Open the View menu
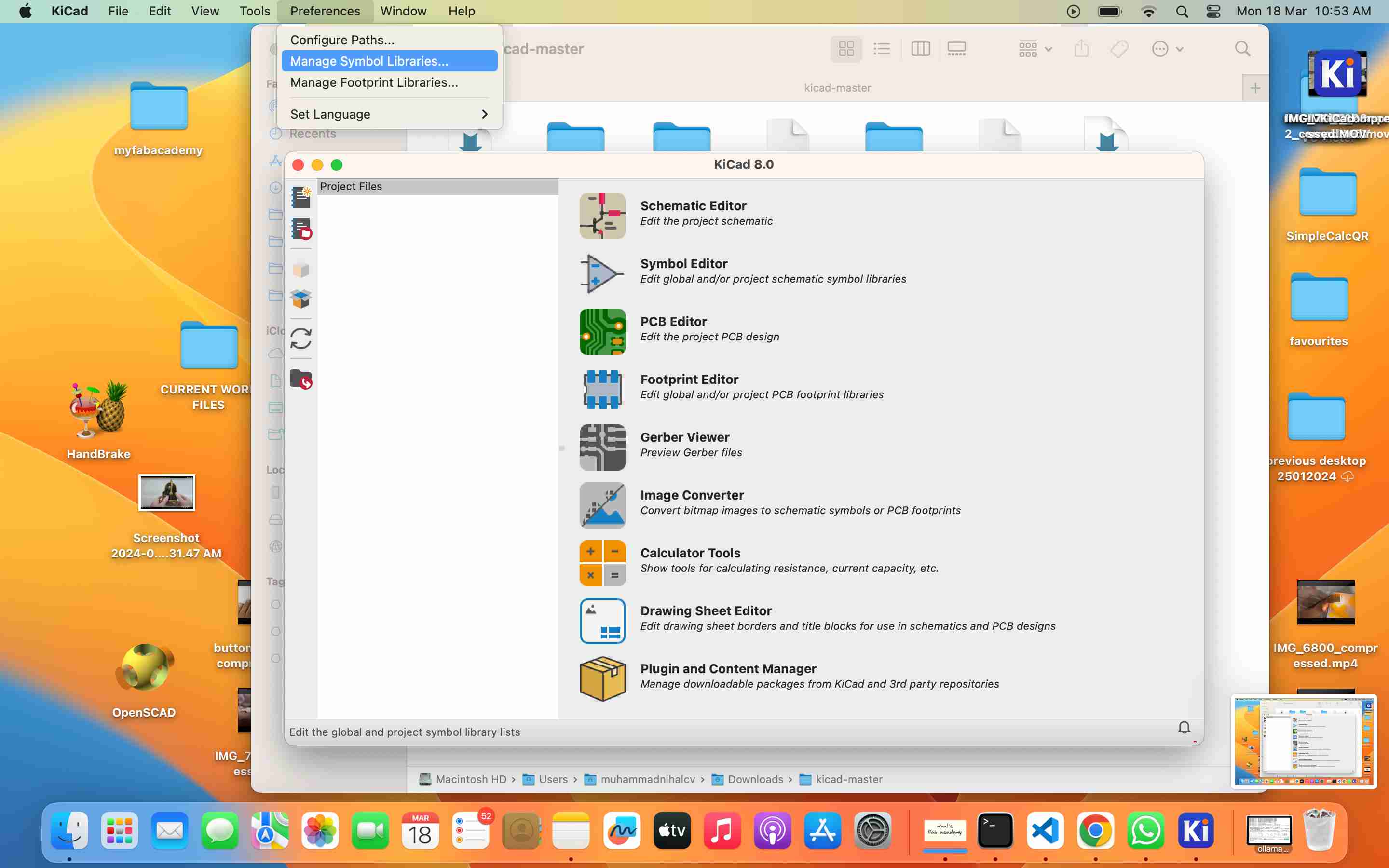 205,11
